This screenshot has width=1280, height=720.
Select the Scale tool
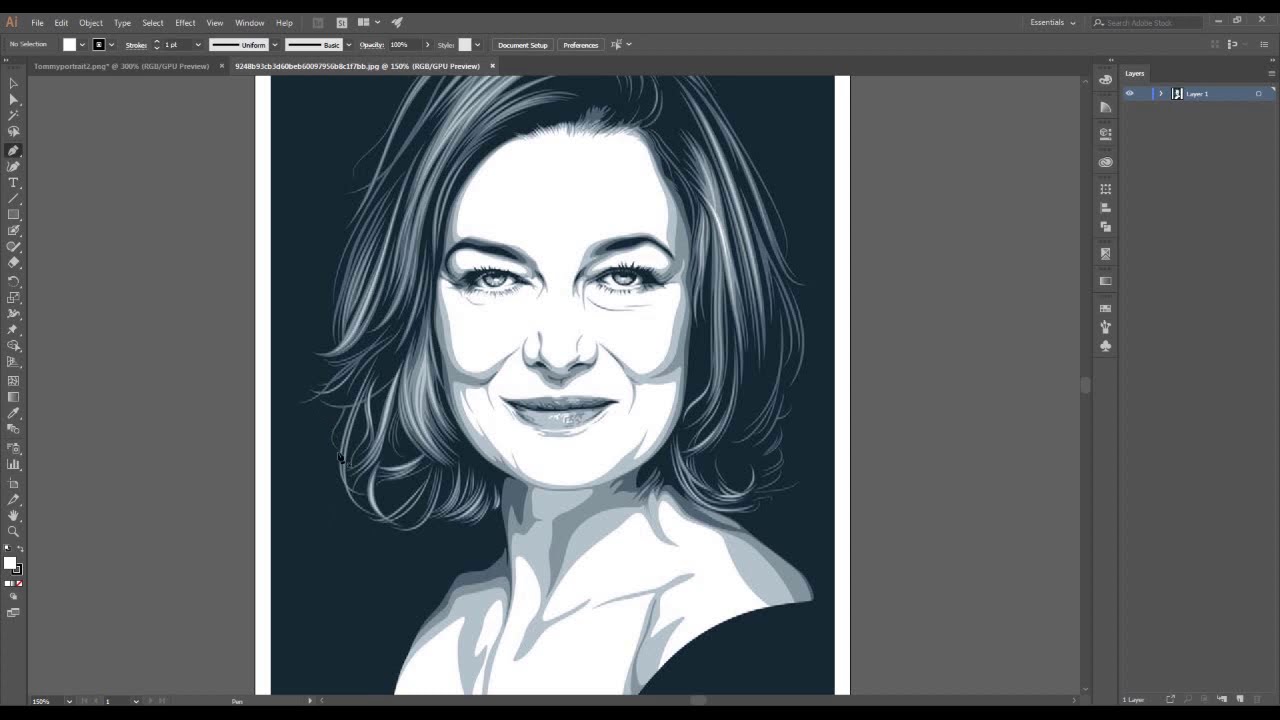pyautogui.click(x=13, y=297)
